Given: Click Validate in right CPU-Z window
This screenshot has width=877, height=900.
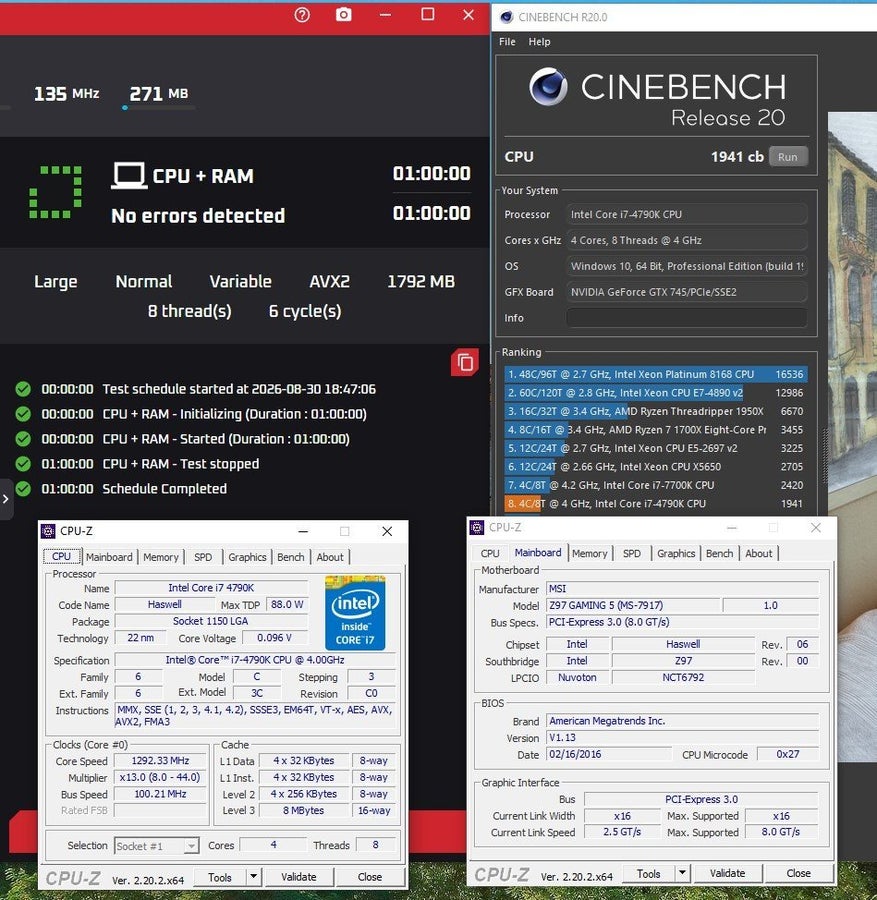Looking at the screenshot, I should point(727,874).
